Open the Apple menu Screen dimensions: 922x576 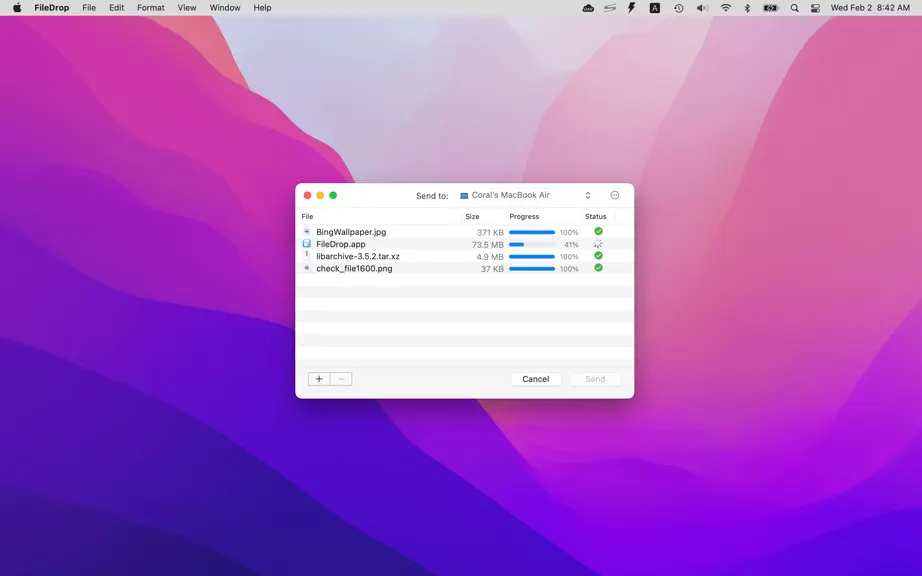coord(17,8)
